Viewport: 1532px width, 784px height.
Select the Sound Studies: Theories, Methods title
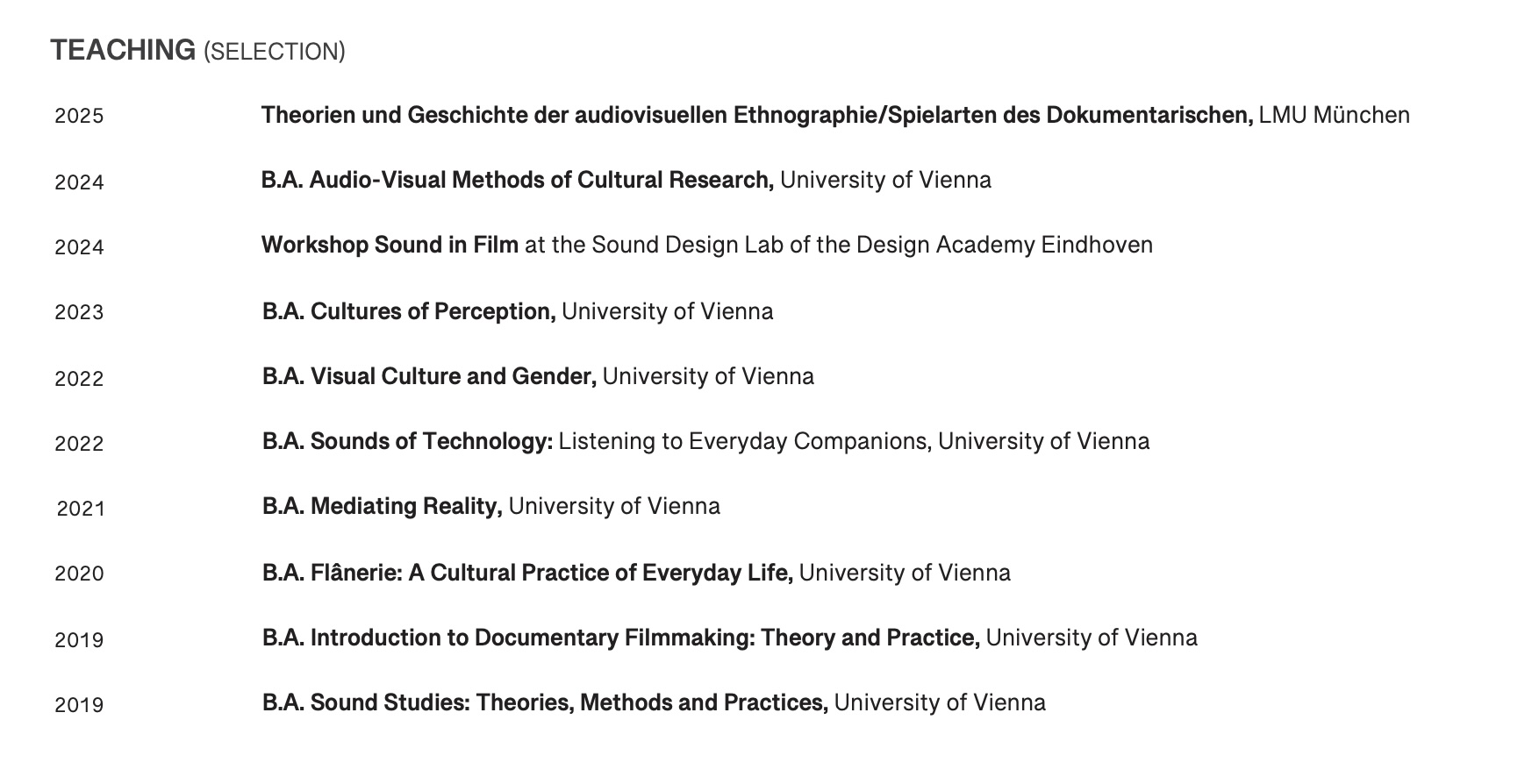point(545,702)
